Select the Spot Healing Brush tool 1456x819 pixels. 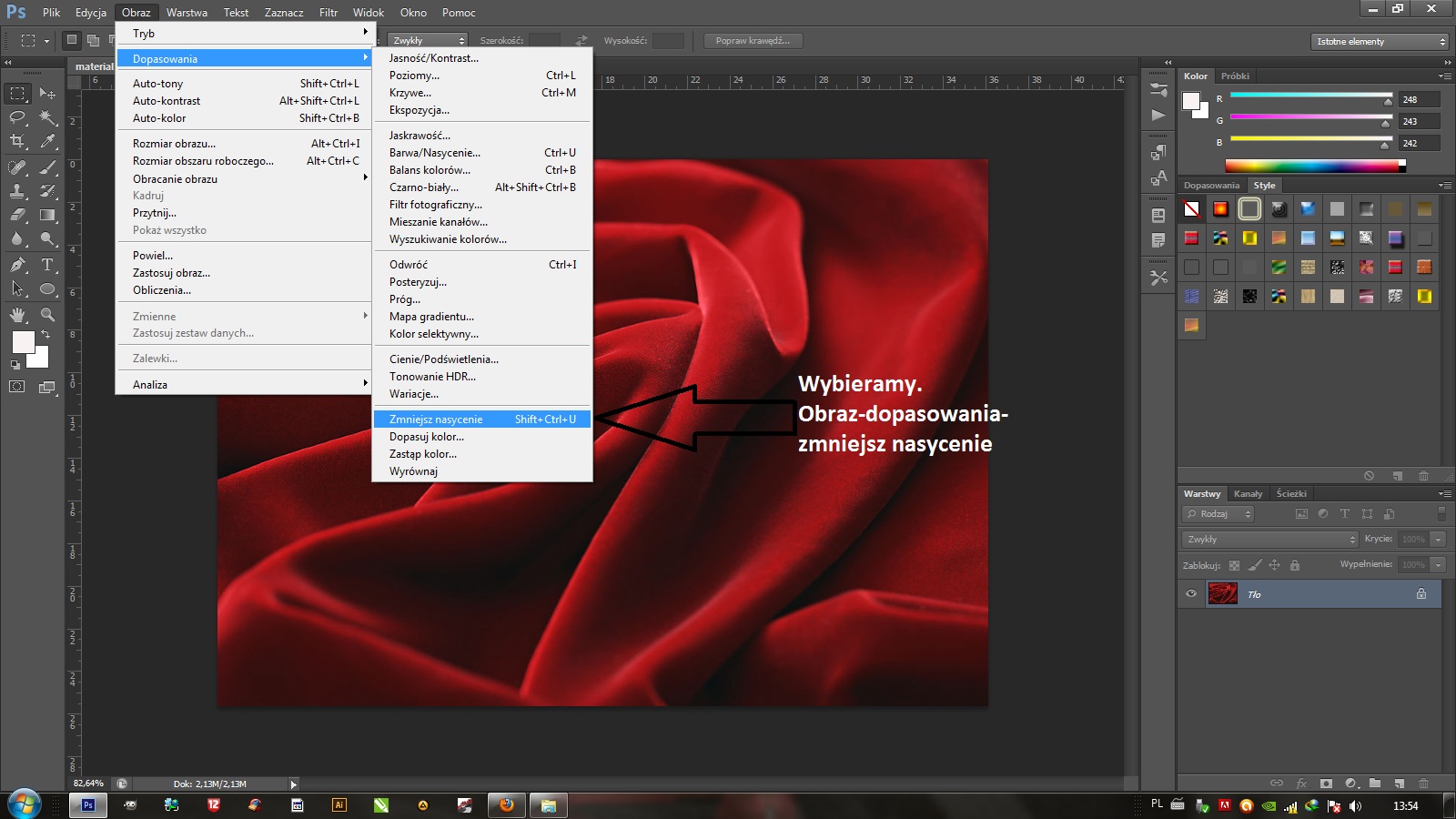pyautogui.click(x=17, y=167)
